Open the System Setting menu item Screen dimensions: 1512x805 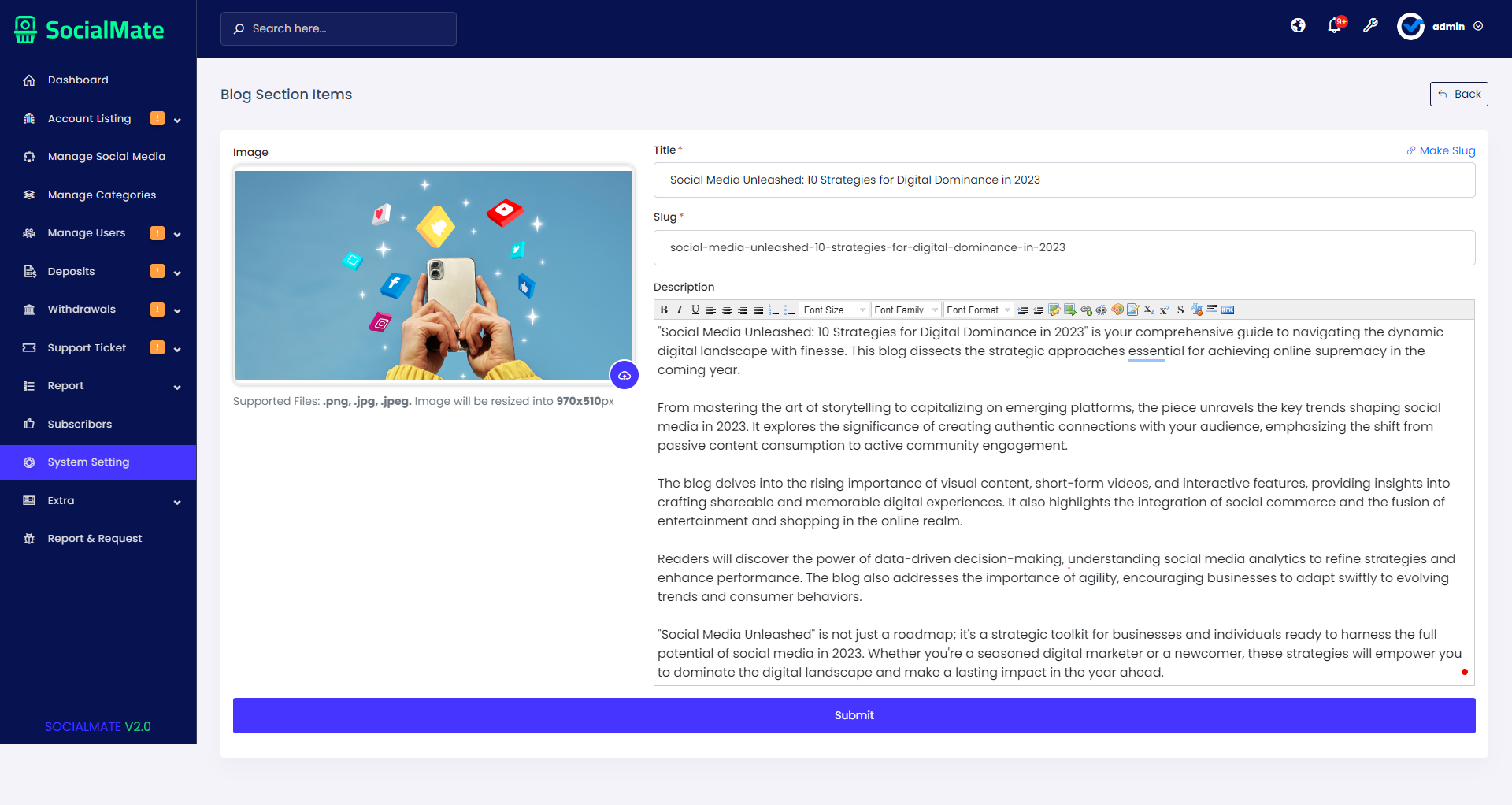point(87,462)
